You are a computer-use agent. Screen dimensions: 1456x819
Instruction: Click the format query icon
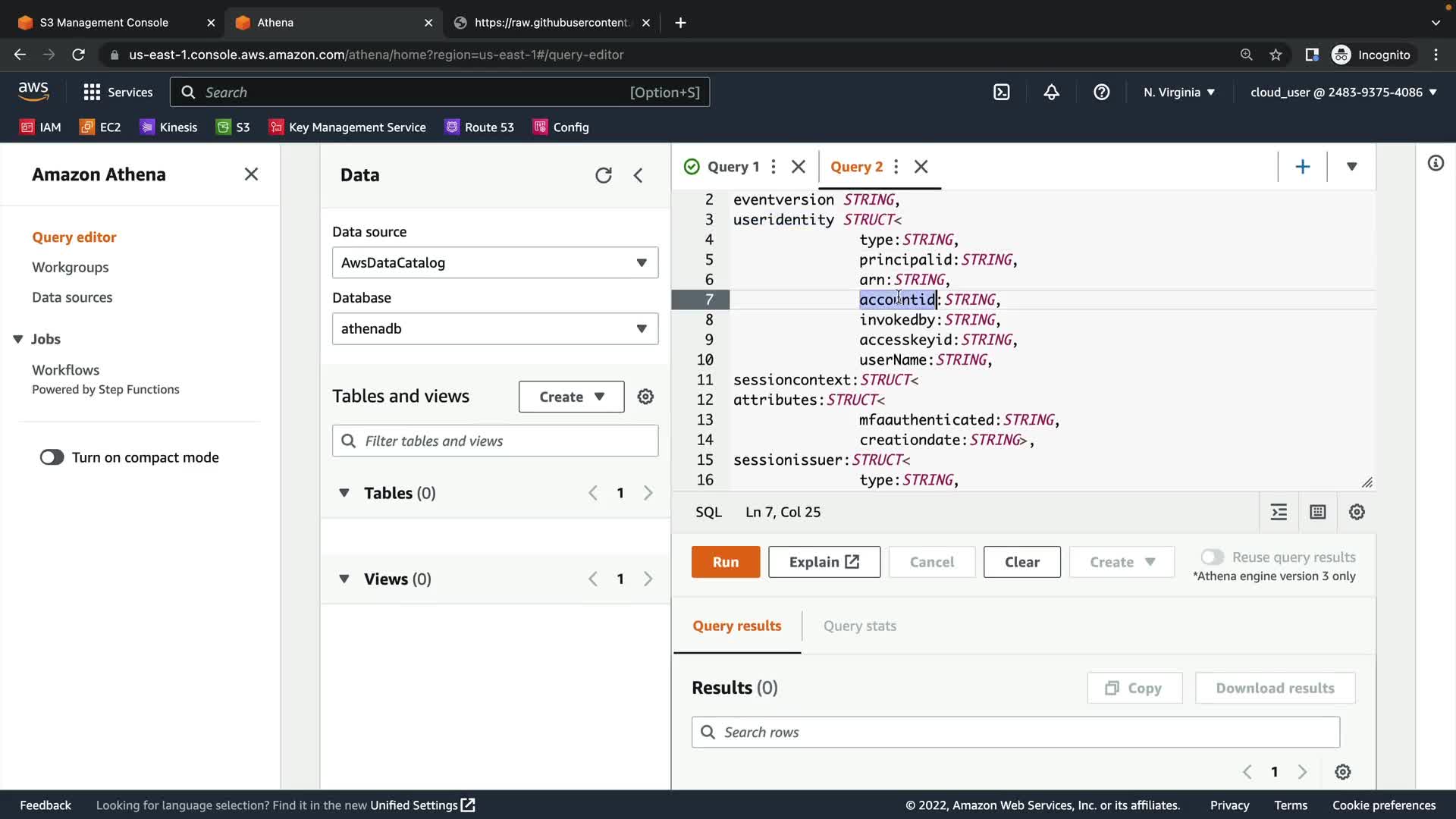[x=1279, y=512]
